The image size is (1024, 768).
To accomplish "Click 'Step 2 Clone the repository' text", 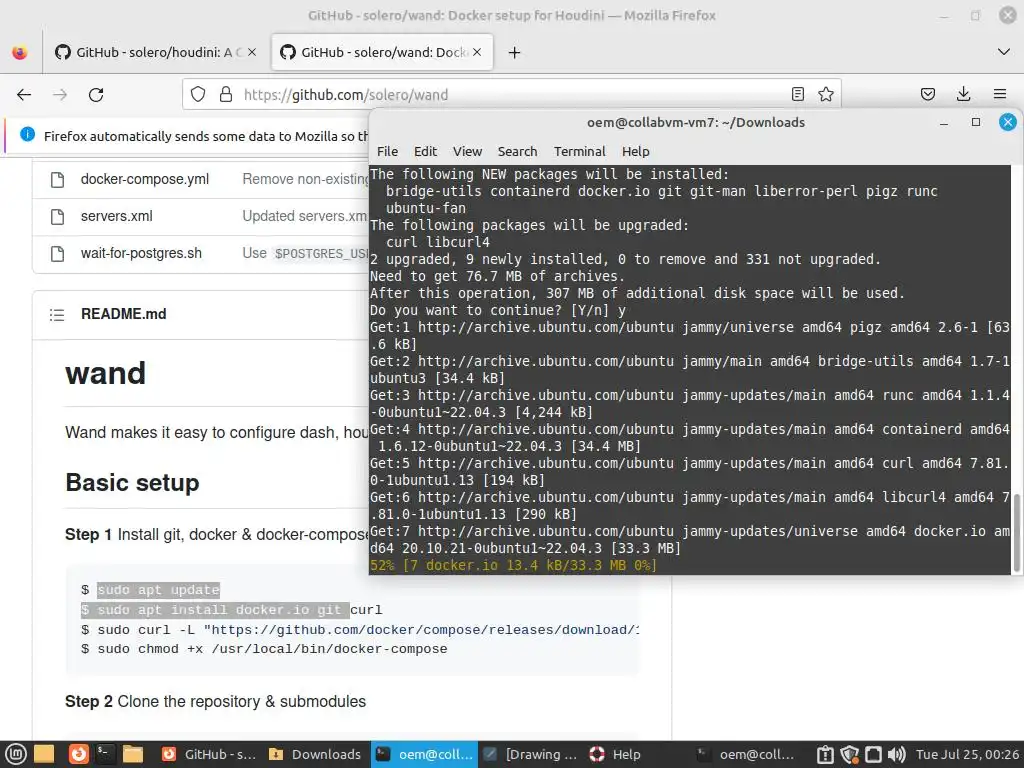I will pos(216,701).
